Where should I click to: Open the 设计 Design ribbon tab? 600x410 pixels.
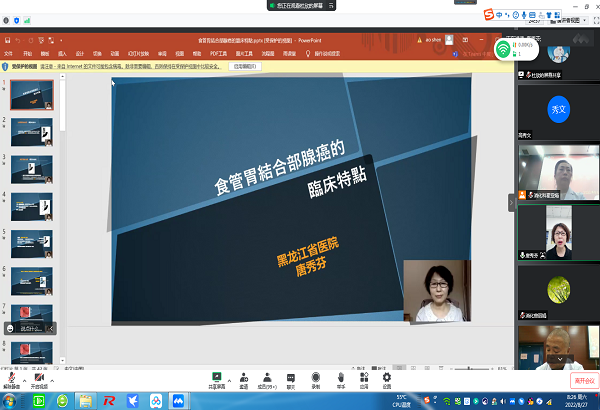click(80, 53)
